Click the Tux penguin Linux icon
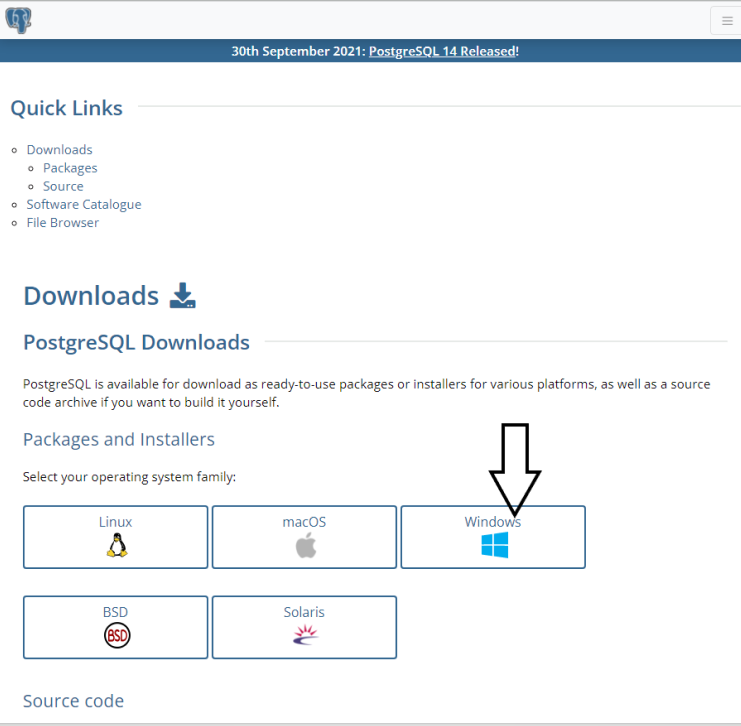This screenshot has height=726, width=741. click(117, 545)
